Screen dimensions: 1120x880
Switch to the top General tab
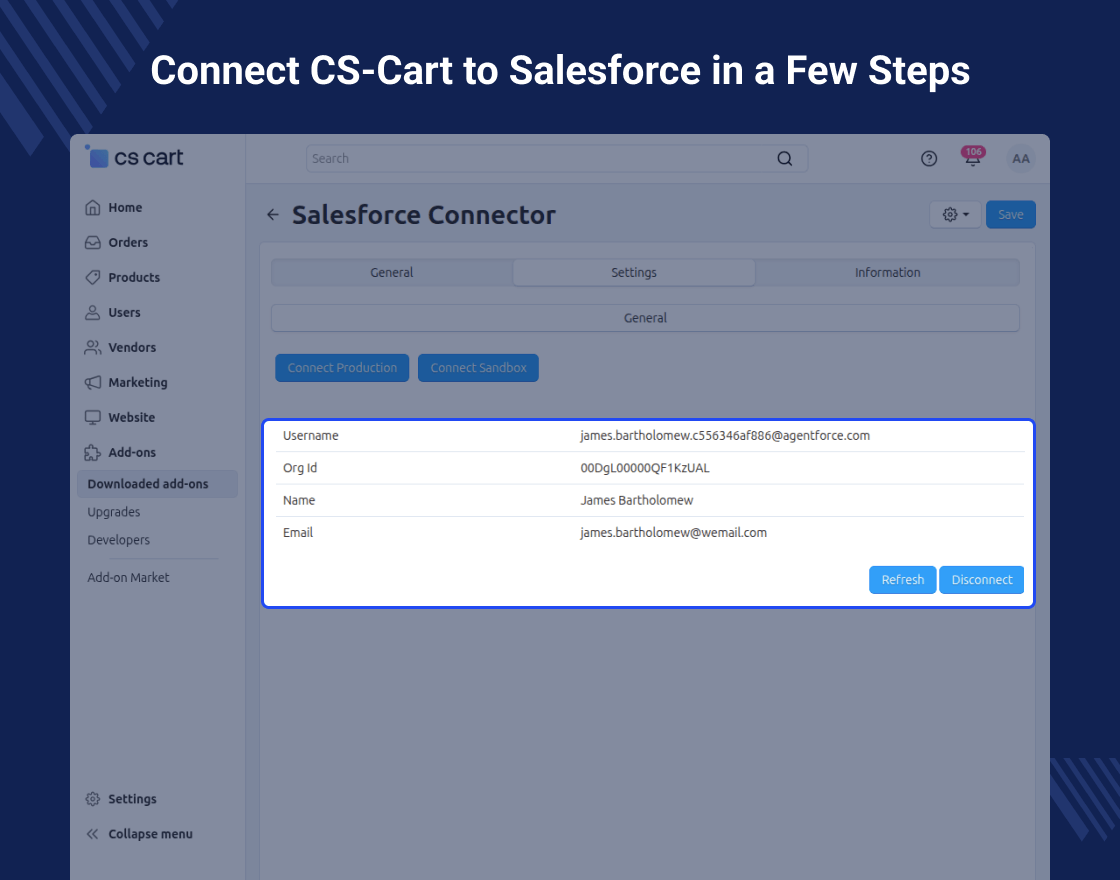click(x=391, y=273)
